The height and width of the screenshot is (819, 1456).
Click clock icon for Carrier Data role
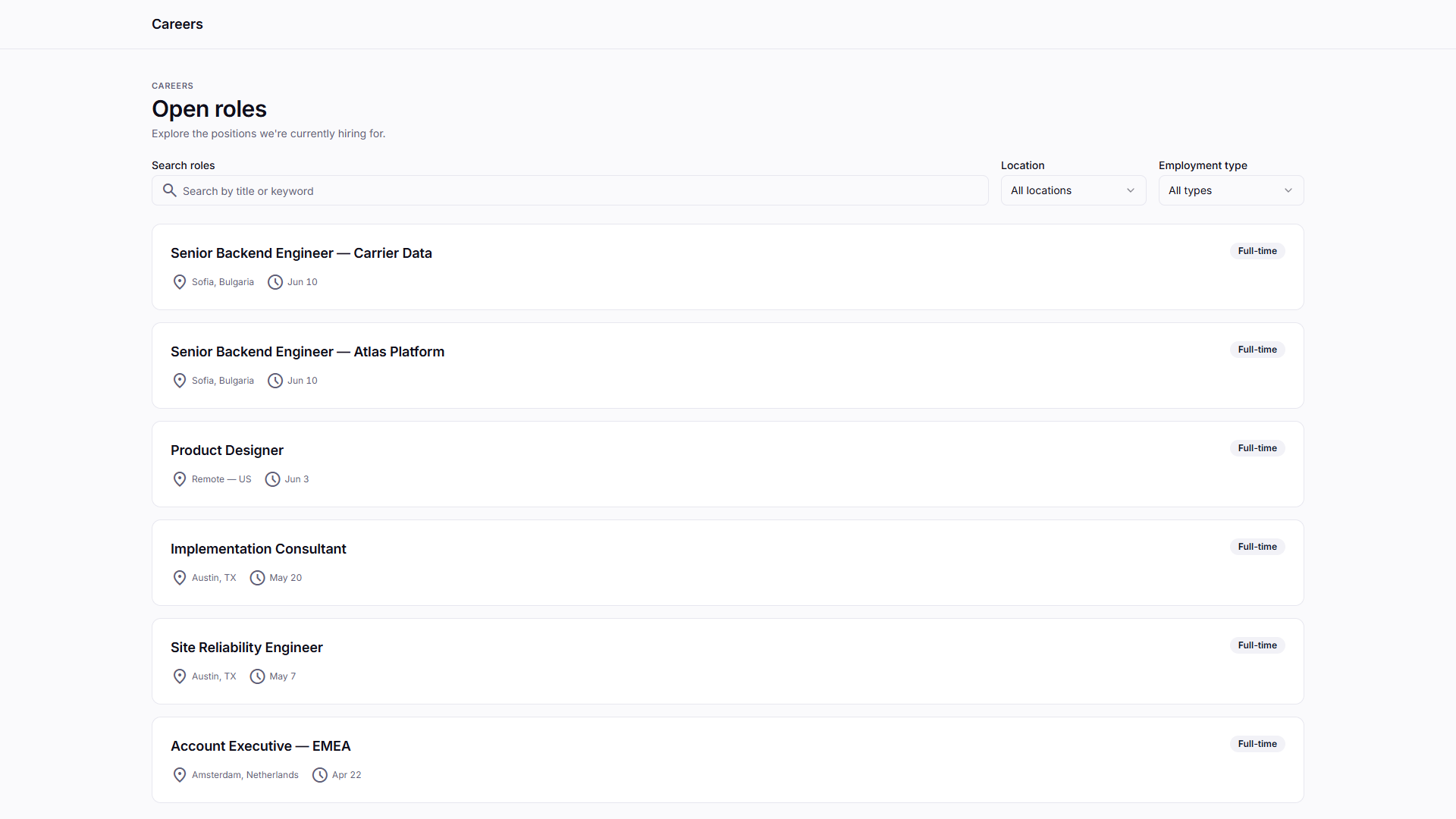pos(275,282)
